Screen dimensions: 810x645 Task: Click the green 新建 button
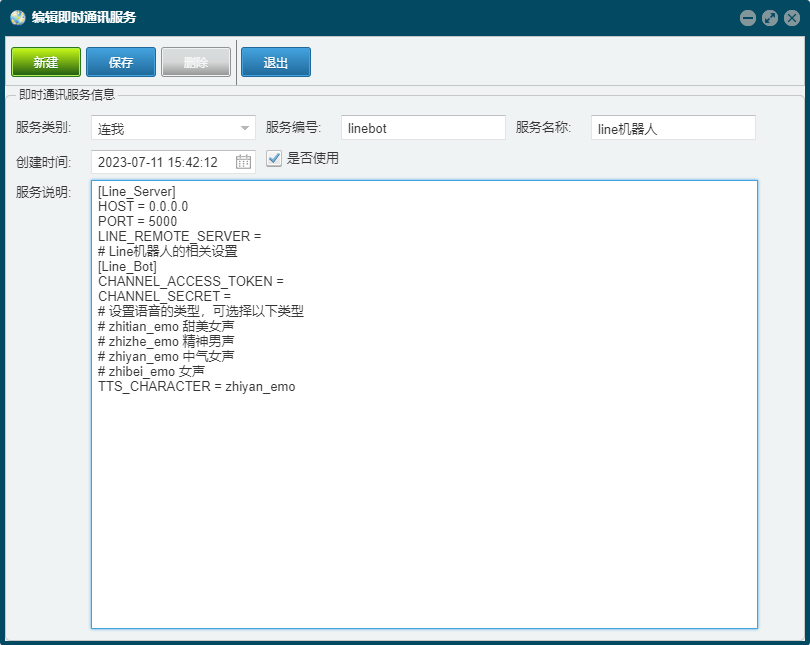coord(46,62)
